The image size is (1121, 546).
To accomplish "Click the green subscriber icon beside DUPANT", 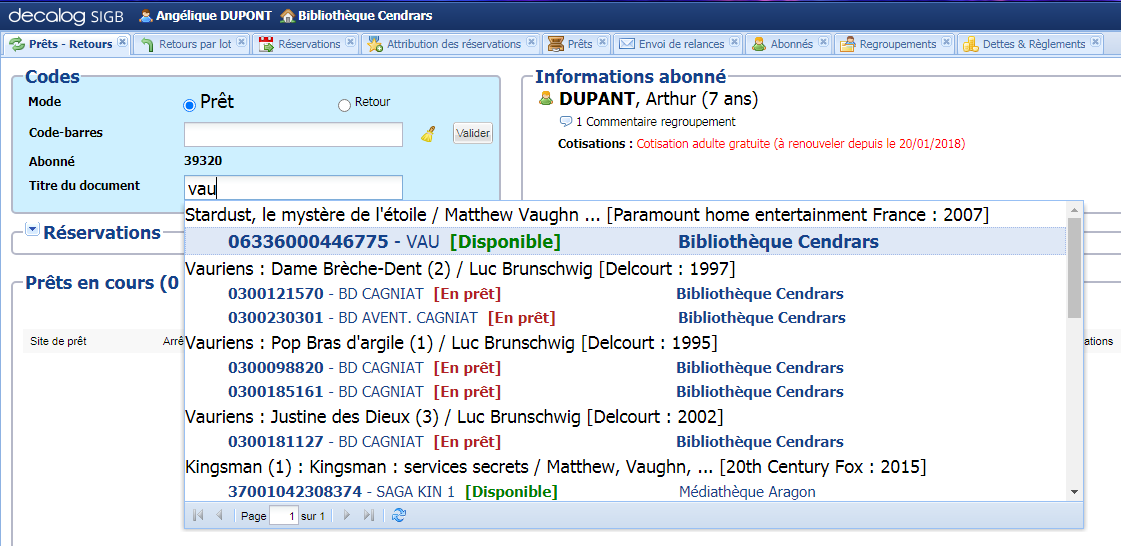I will (x=546, y=98).
